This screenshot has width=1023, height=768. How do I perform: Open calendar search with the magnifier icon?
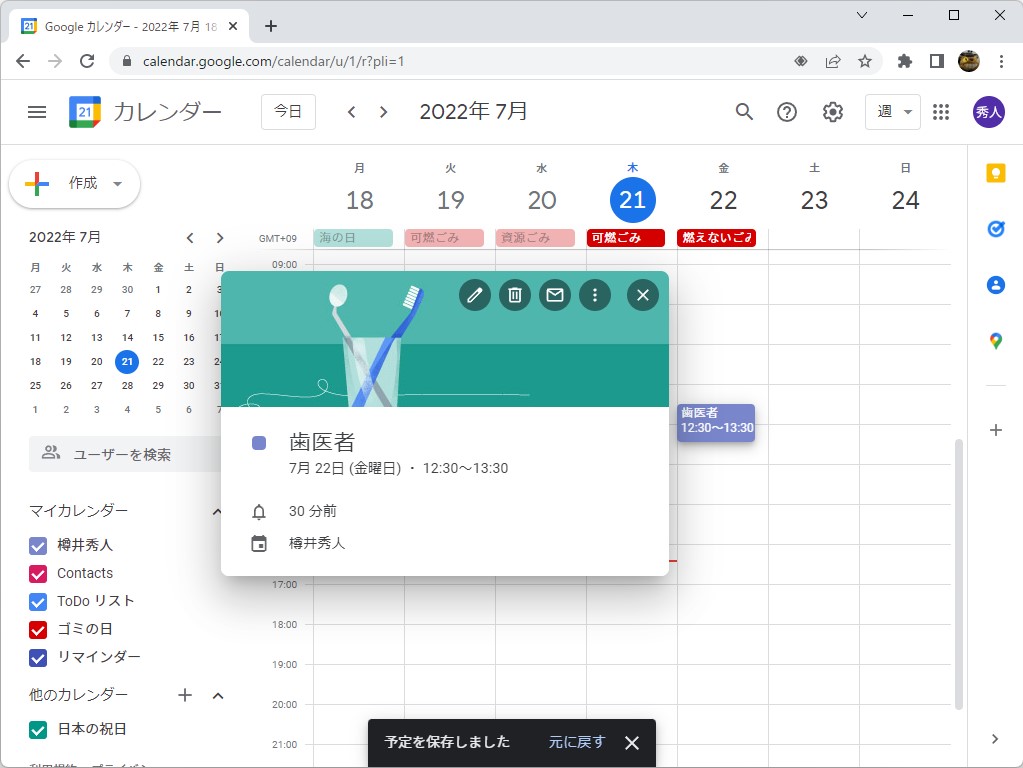coord(744,112)
